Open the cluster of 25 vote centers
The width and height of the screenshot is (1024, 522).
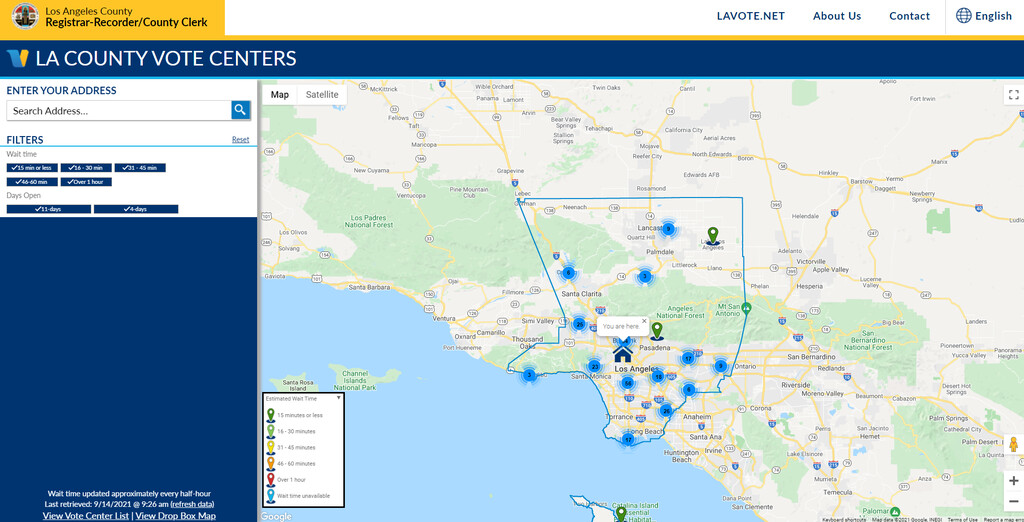tap(579, 323)
